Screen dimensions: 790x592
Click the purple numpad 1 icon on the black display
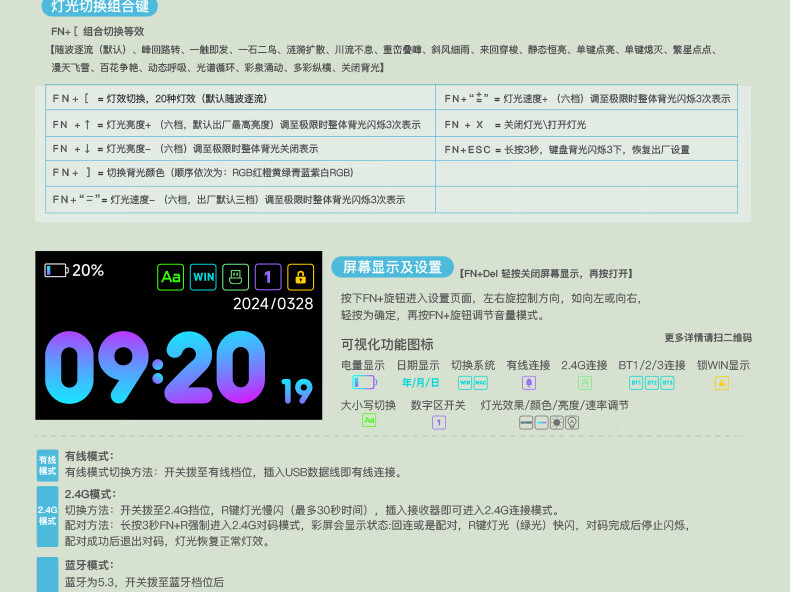pyautogui.click(x=267, y=276)
